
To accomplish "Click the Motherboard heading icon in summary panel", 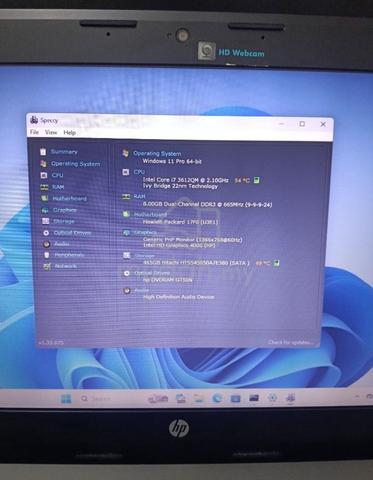I will [126, 214].
